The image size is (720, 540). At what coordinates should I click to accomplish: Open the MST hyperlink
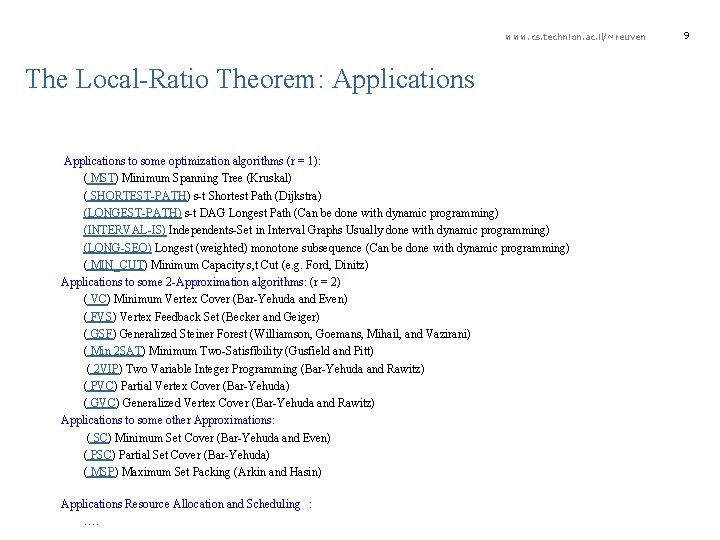click(x=101, y=178)
